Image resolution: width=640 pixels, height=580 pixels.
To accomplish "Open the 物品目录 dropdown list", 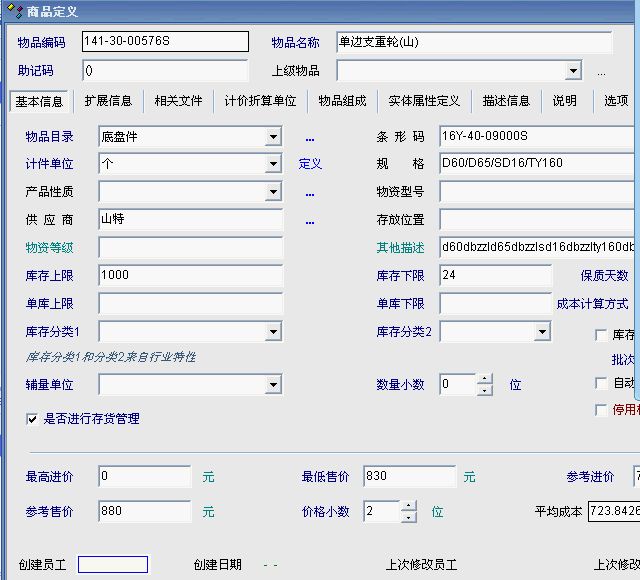I will (x=273, y=137).
